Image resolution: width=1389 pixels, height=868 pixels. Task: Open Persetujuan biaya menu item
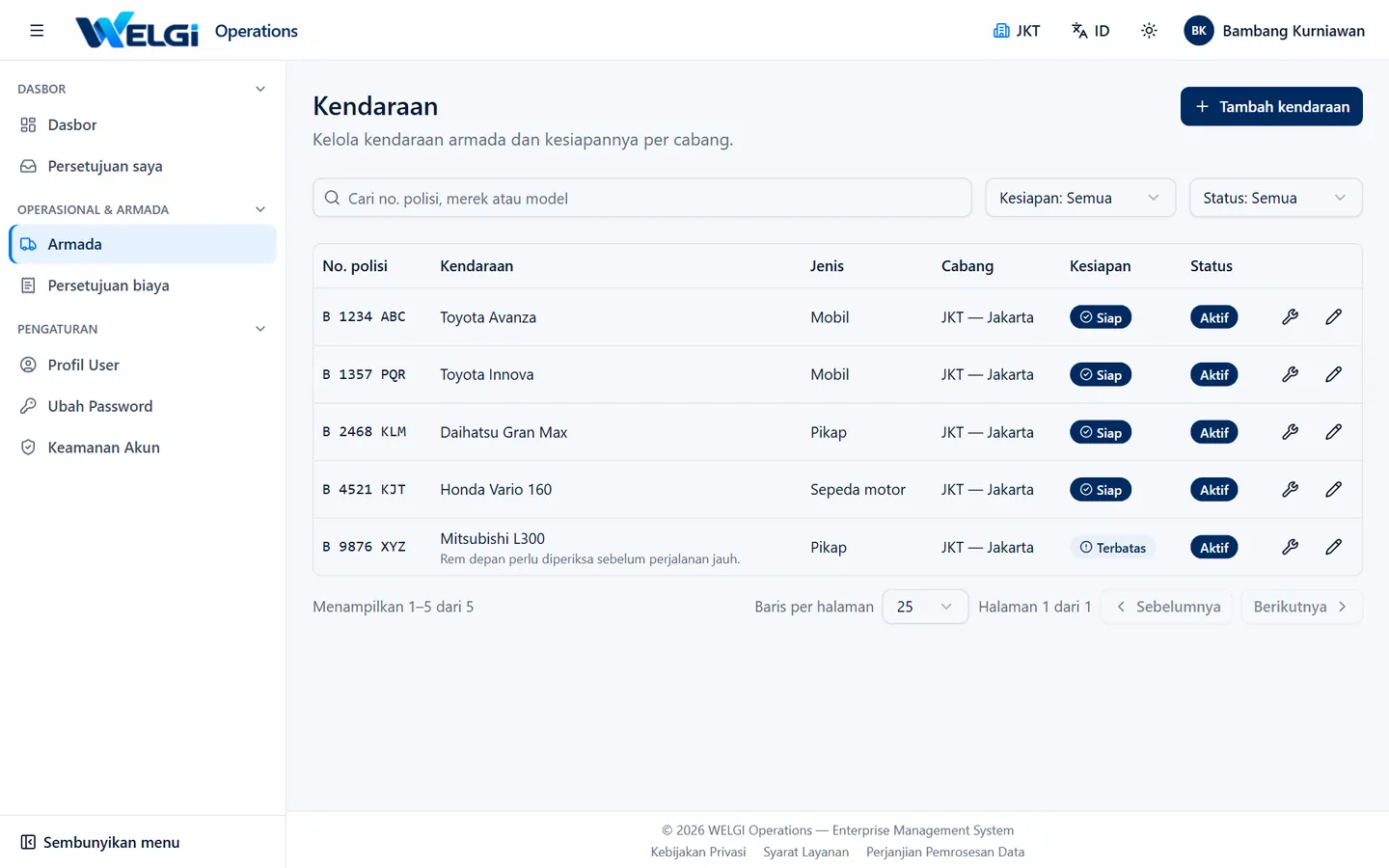(143, 285)
